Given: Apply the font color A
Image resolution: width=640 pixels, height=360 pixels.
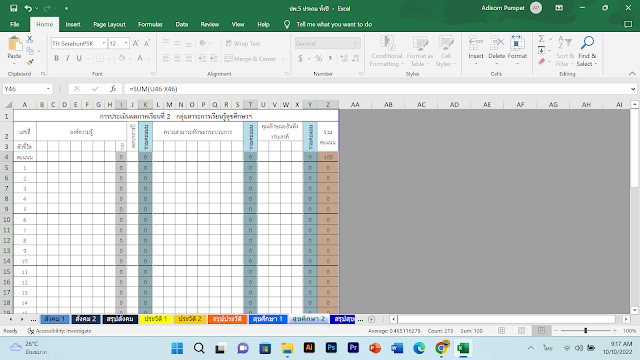Looking at the screenshot, I should click(140, 58).
